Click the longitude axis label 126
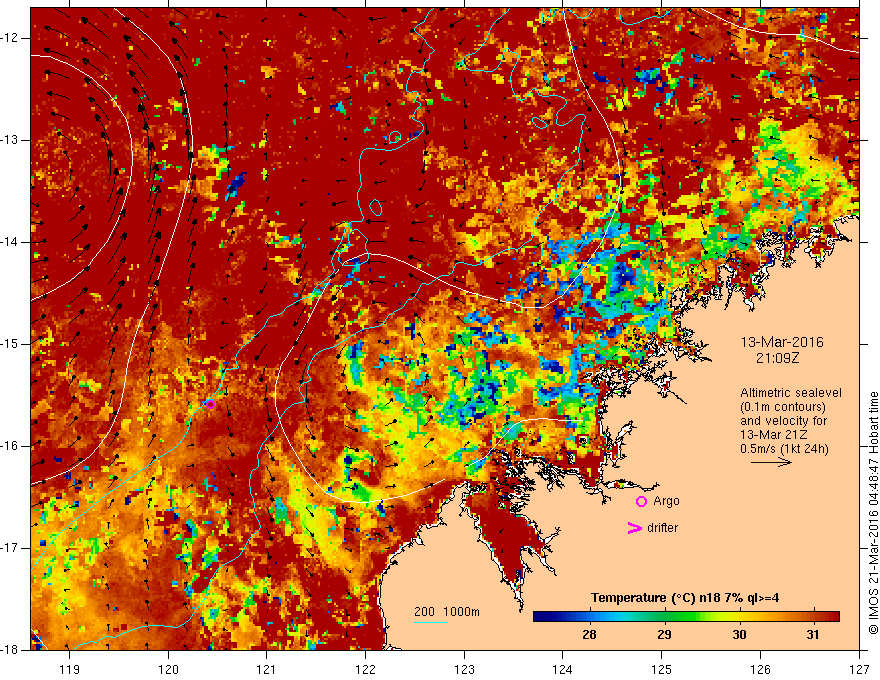Image resolution: width=880 pixels, height=680 pixels. coord(760,669)
